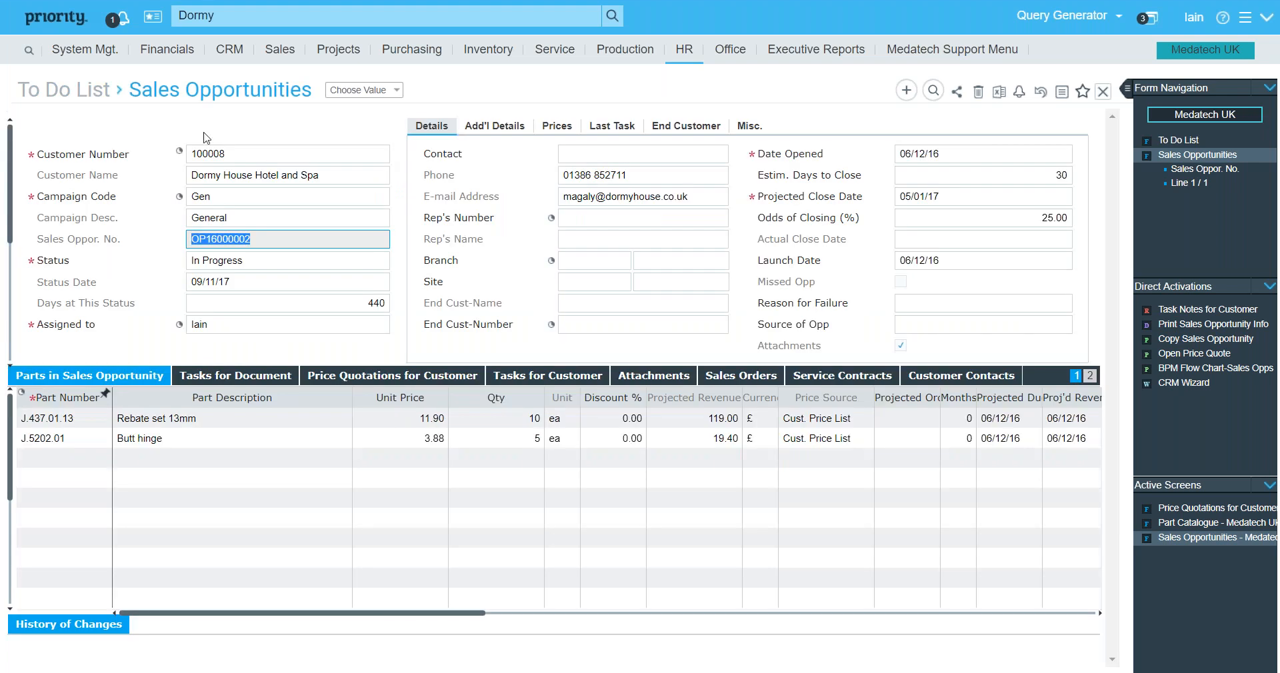This screenshot has height=673, width=1280.
Task: Select To Do List in Form Navigation
Action: (1178, 140)
